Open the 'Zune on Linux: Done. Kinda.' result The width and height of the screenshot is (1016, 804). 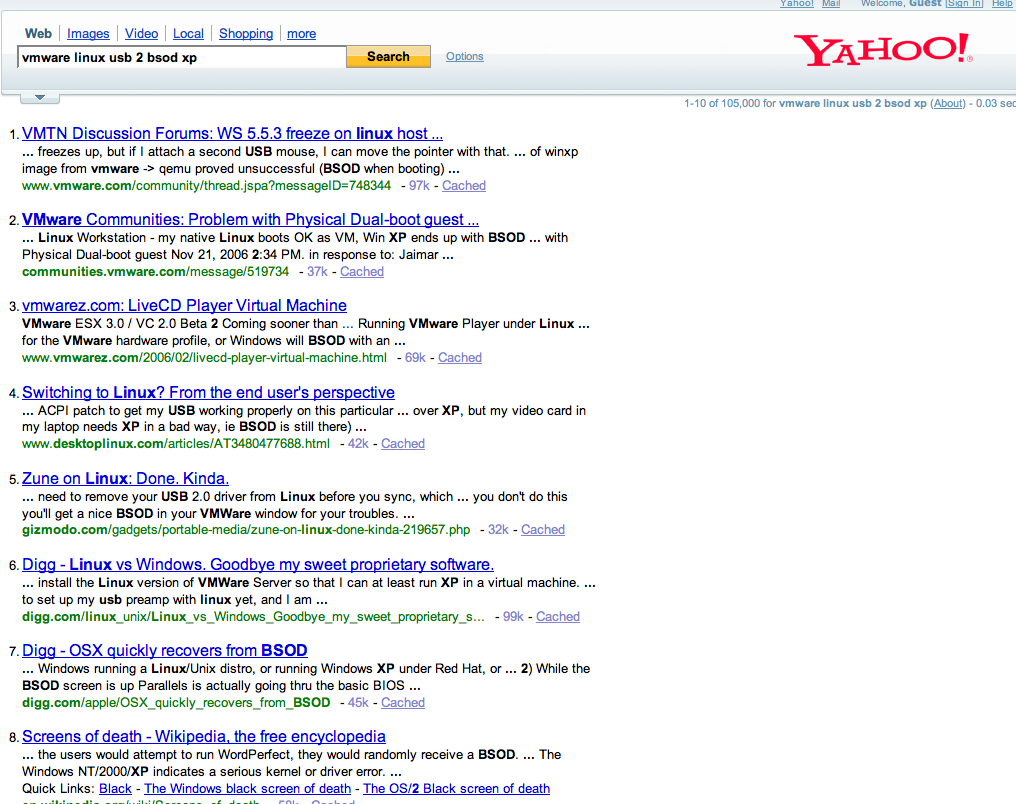[x=125, y=479]
